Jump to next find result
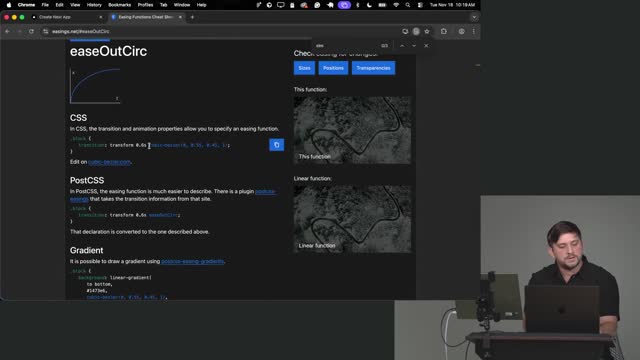 coord(414,46)
